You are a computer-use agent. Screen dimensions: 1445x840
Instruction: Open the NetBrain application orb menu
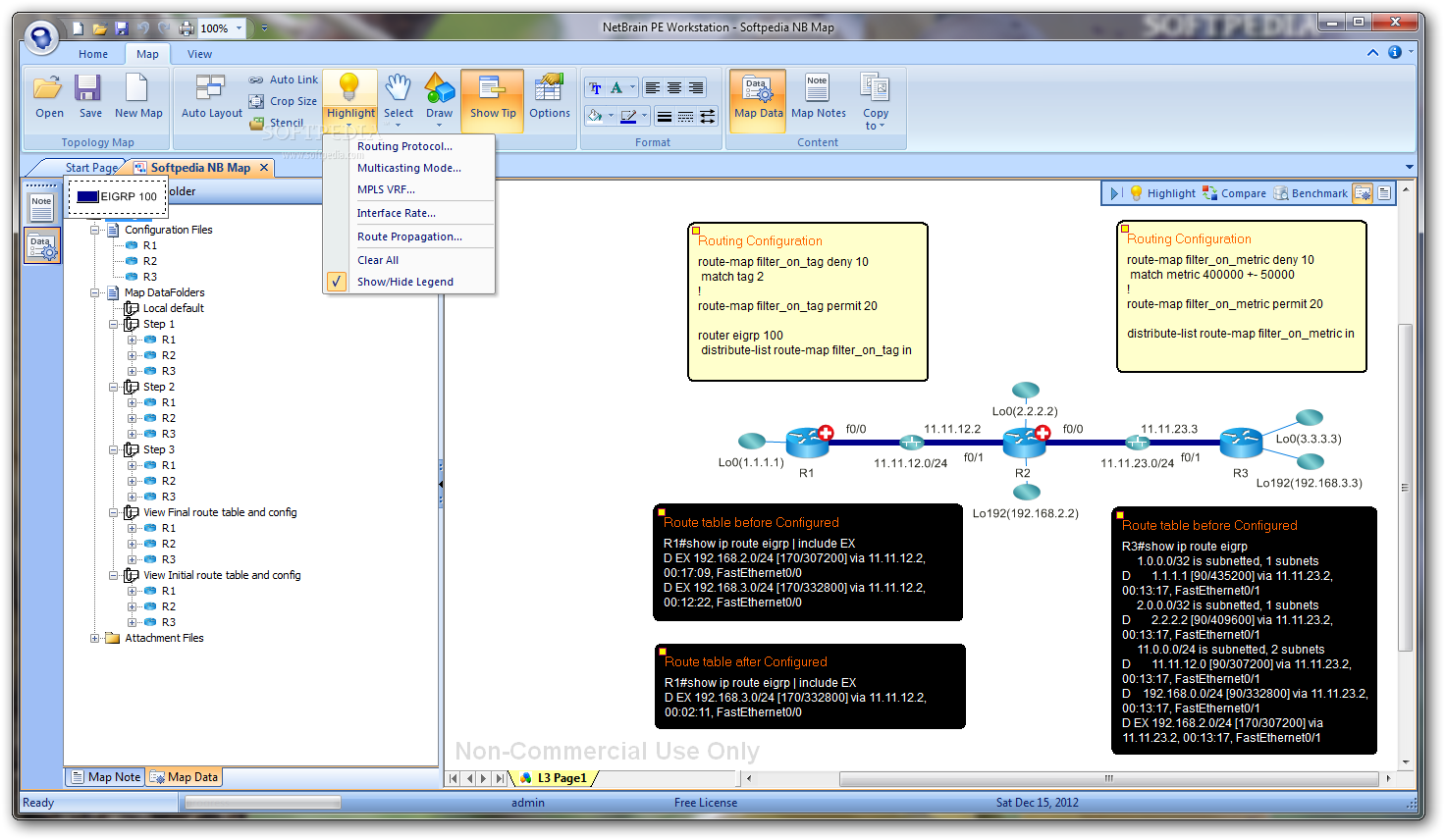pos(41,37)
